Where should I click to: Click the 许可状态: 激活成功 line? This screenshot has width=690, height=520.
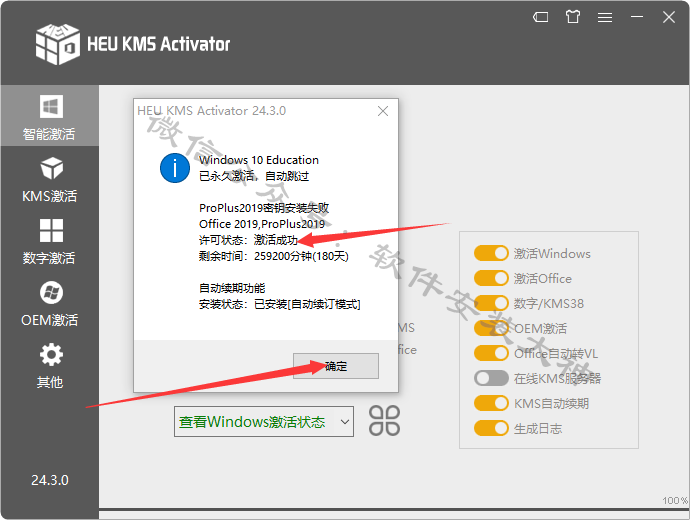point(248,240)
